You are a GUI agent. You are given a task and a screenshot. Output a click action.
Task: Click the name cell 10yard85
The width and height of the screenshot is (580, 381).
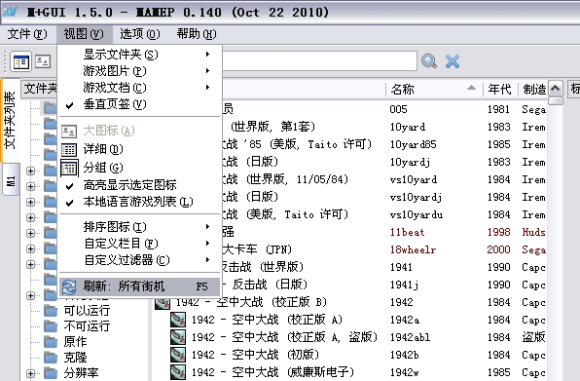tap(413, 144)
